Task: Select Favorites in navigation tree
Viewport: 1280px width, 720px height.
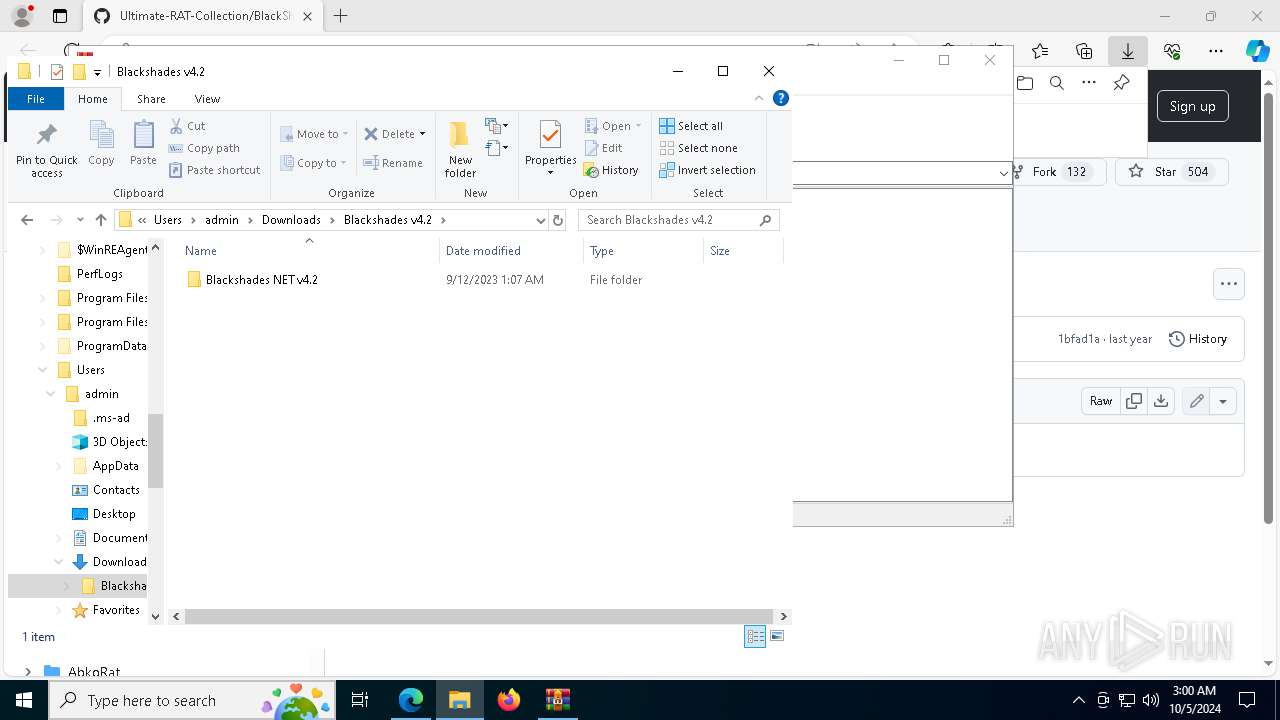Action: coord(116,610)
